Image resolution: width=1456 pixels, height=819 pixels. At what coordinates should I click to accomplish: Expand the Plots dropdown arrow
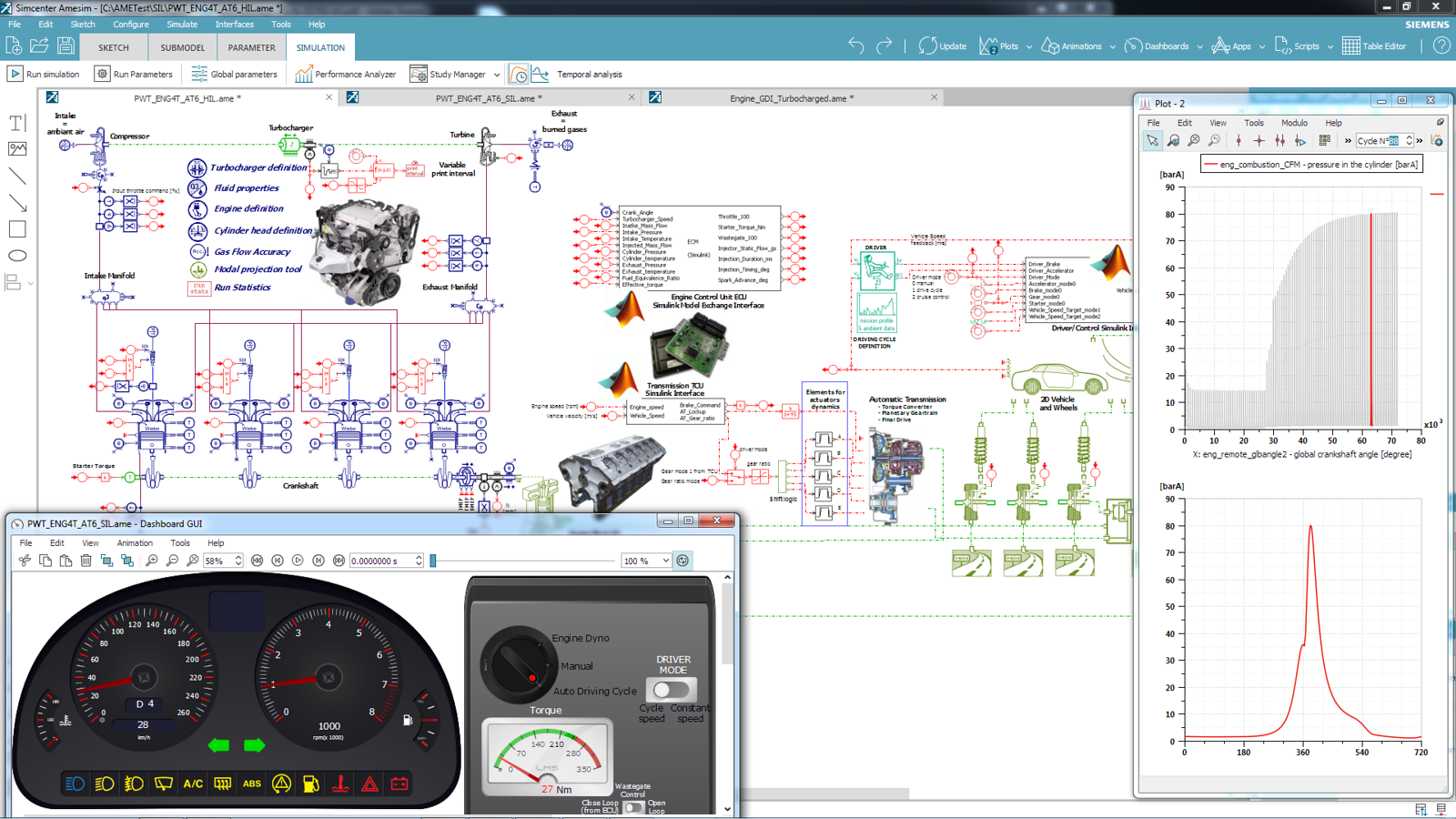click(1029, 46)
